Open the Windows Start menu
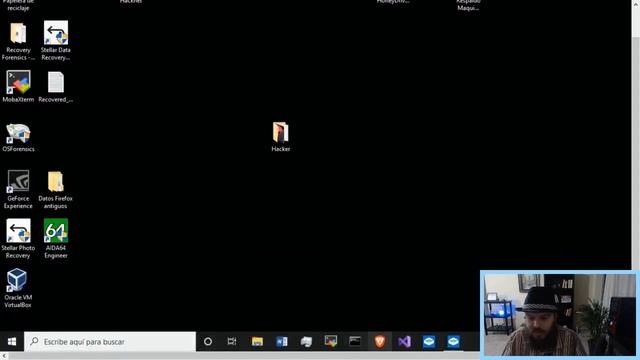 [12, 342]
